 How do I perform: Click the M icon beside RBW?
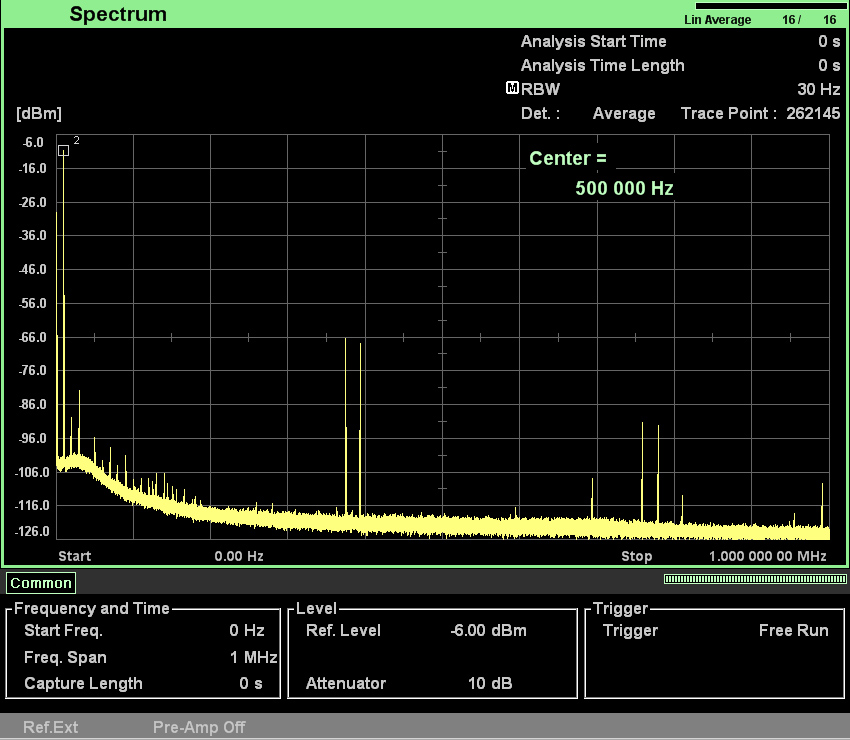pos(512,88)
